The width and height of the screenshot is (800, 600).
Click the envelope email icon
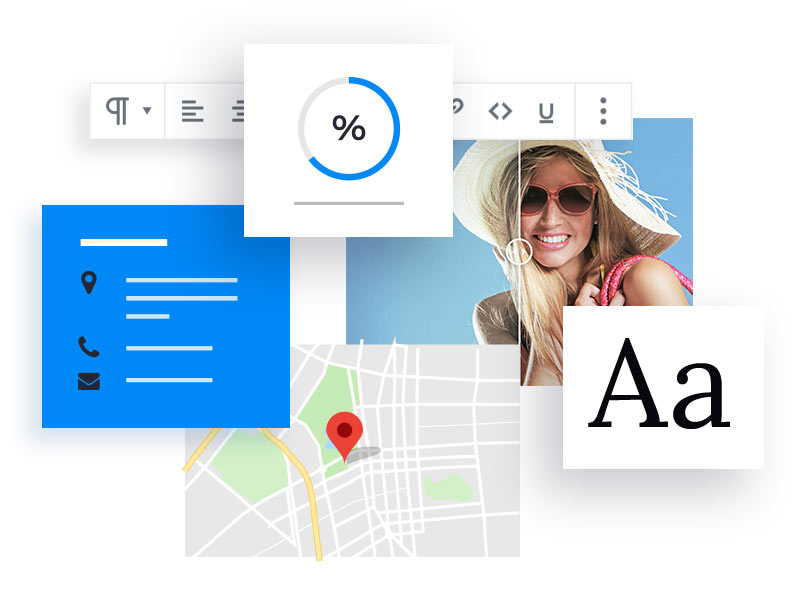click(x=89, y=381)
